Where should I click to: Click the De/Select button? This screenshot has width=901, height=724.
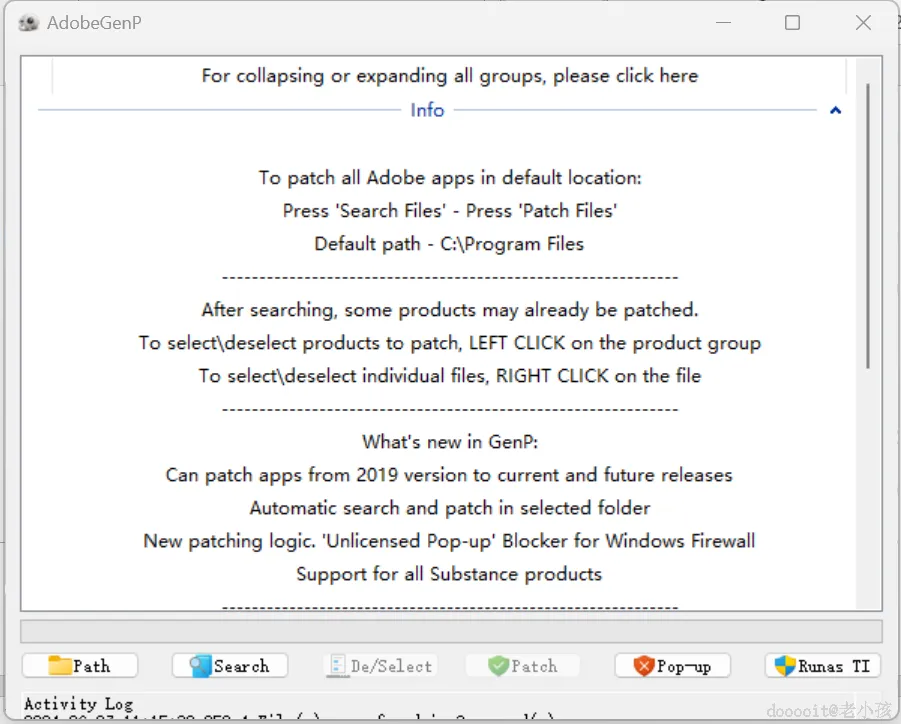[x=380, y=666]
